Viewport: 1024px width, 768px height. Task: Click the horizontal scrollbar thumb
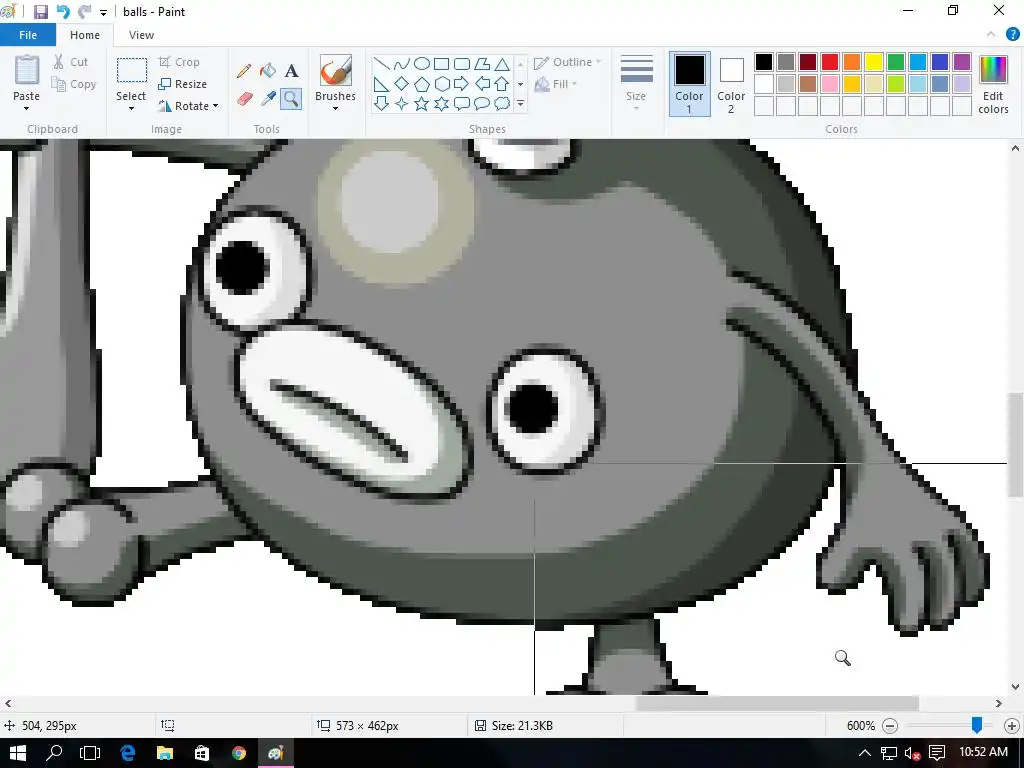777,703
